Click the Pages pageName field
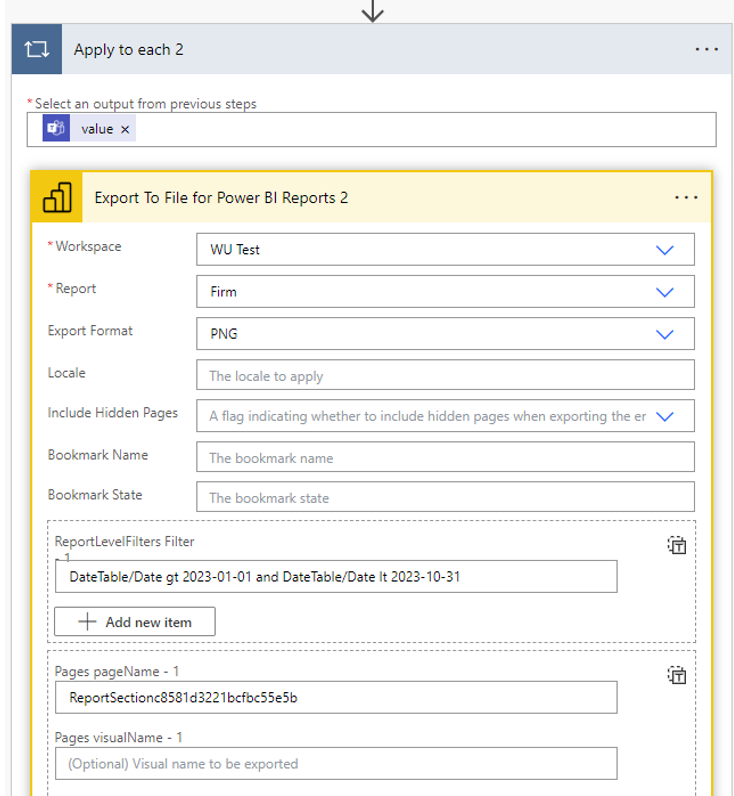The width and height of the screenshot is (734, 796). pos(335,697)
